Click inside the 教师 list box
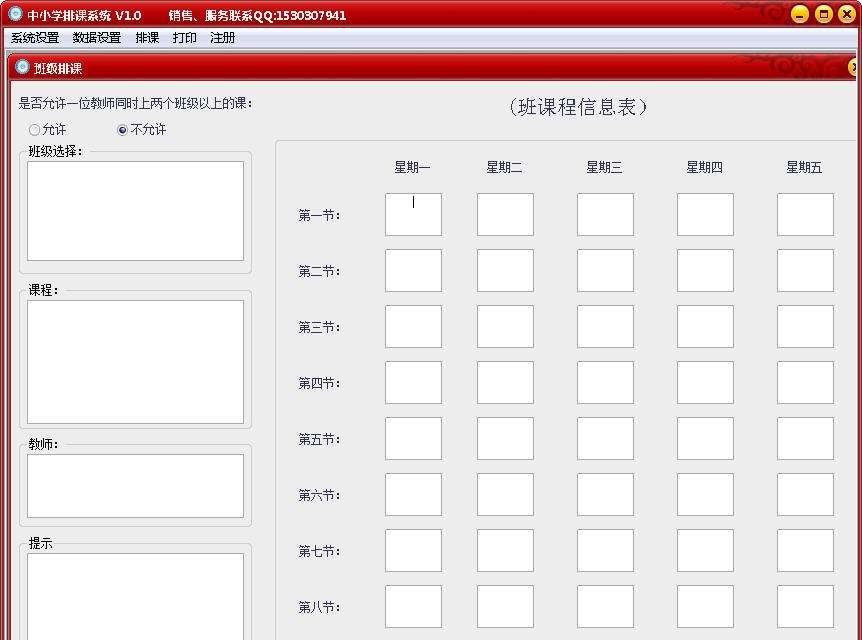This screenshot has width=862, height=640. [x=135, y=485]
